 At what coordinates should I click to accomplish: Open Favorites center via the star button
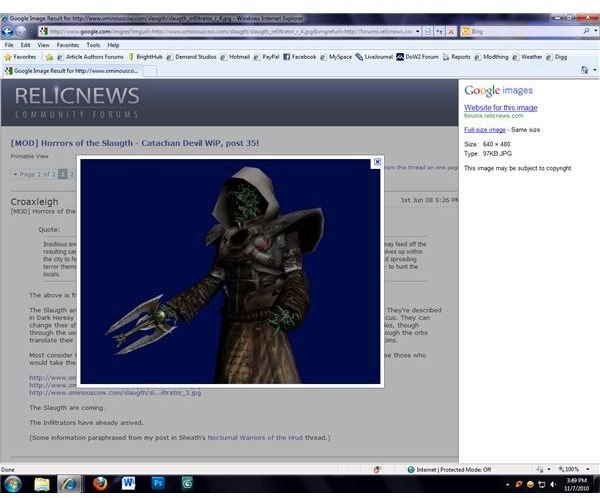[20, 57]
